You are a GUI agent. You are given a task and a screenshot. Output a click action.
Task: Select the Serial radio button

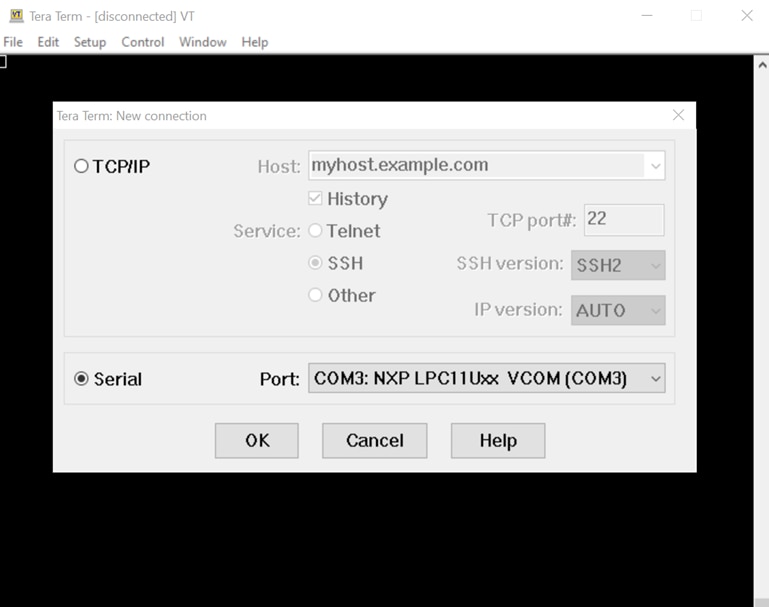81,379
